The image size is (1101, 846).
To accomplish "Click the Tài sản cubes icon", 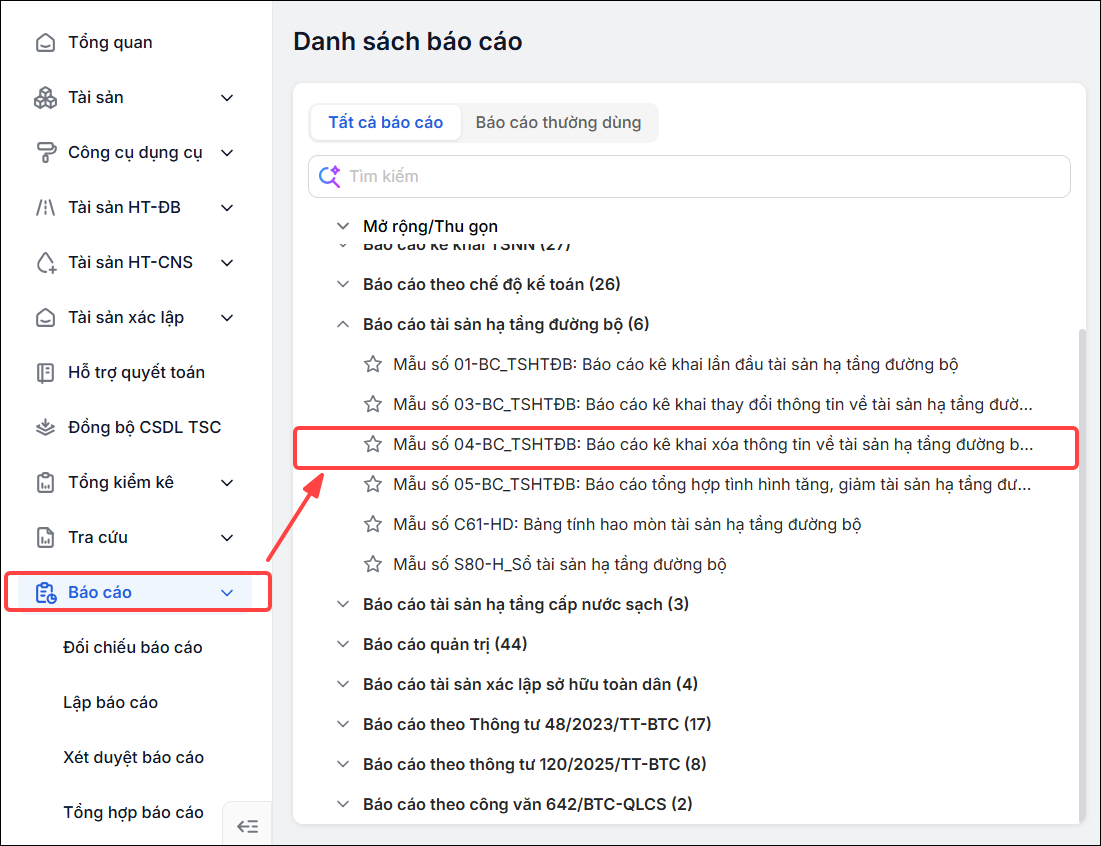I will (x=46, y=98).
